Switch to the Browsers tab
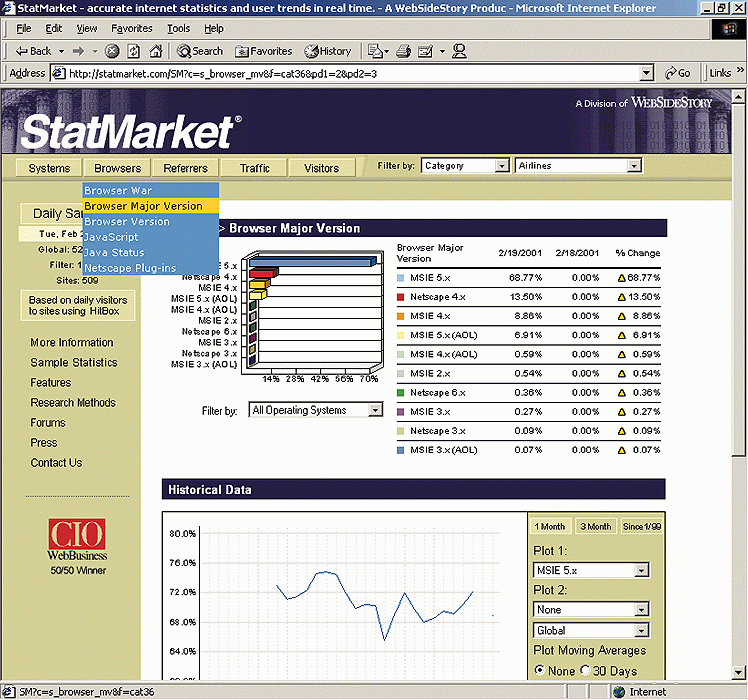Viewport: 748px width, 700px height. pyautogui.click(x=117, y=168)
